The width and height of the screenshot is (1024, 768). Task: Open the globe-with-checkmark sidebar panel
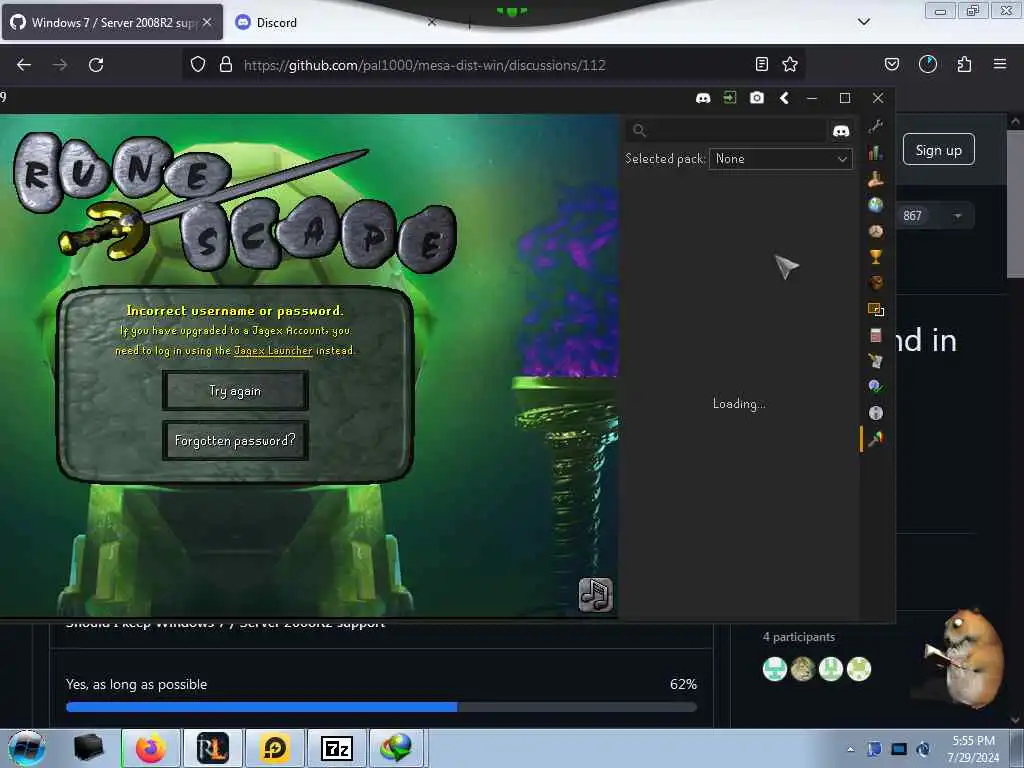pos(876,387)
